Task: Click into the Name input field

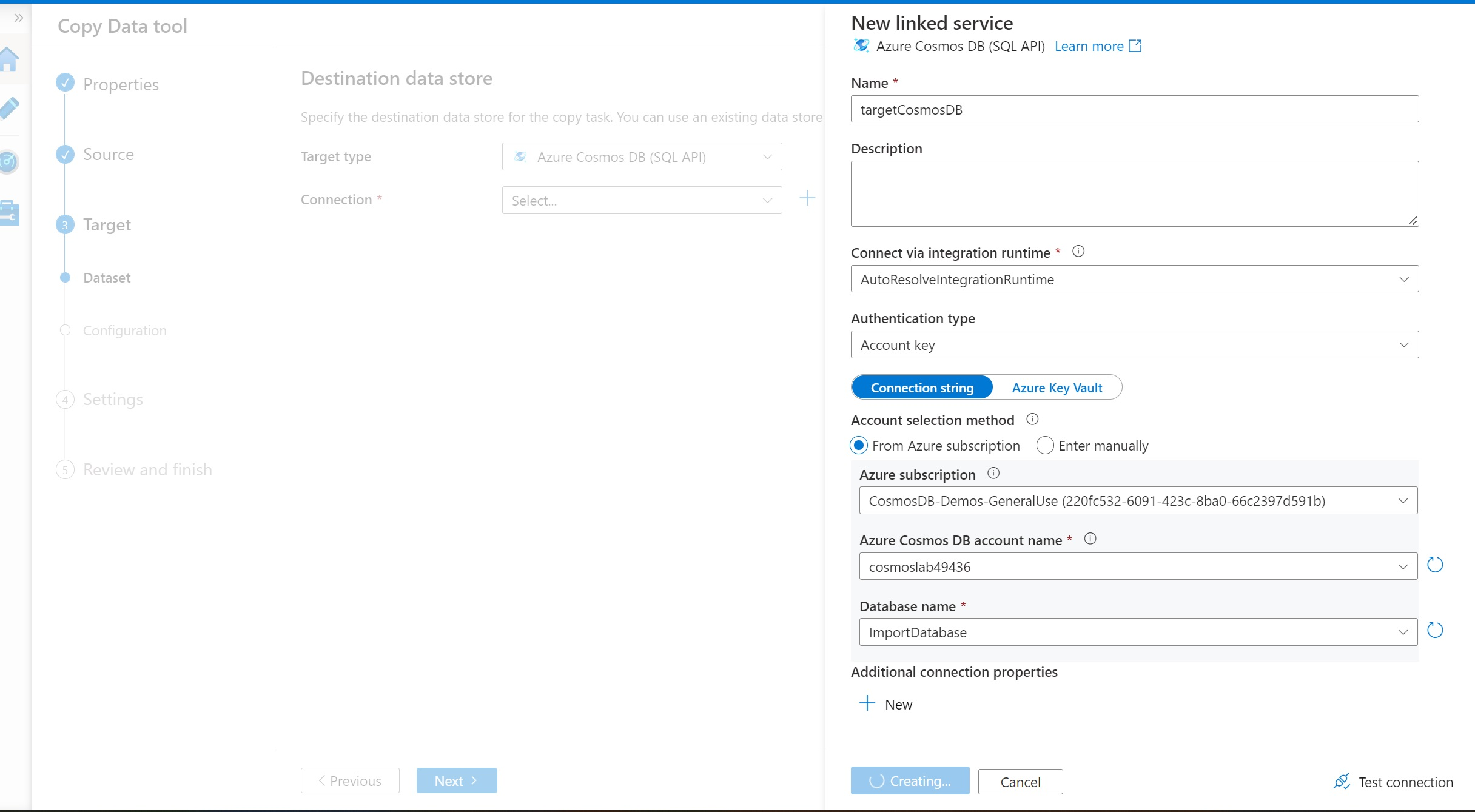Action: (1135, 109)
